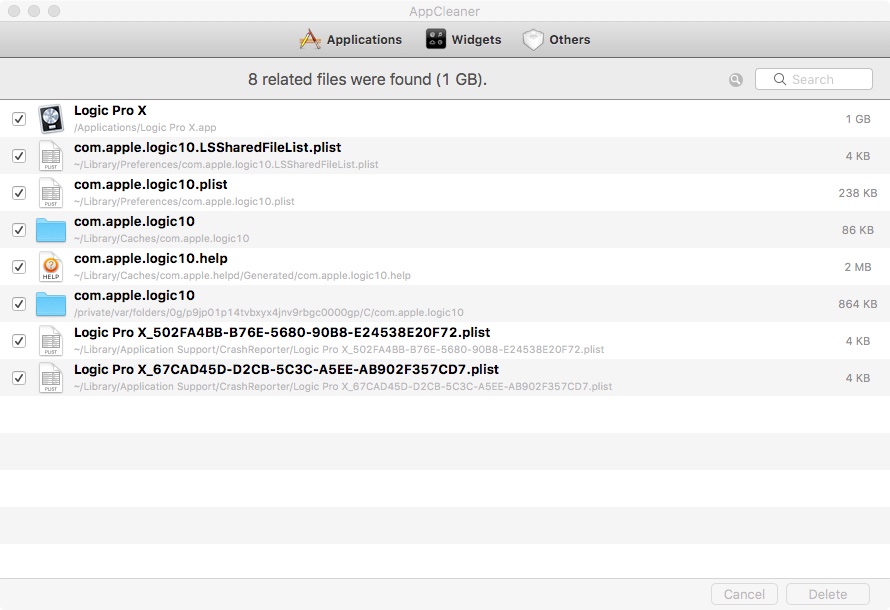Zoom the AppCleaner window
Image resolution: width=890 pixels, height=610 pixels.
point(54,11)
